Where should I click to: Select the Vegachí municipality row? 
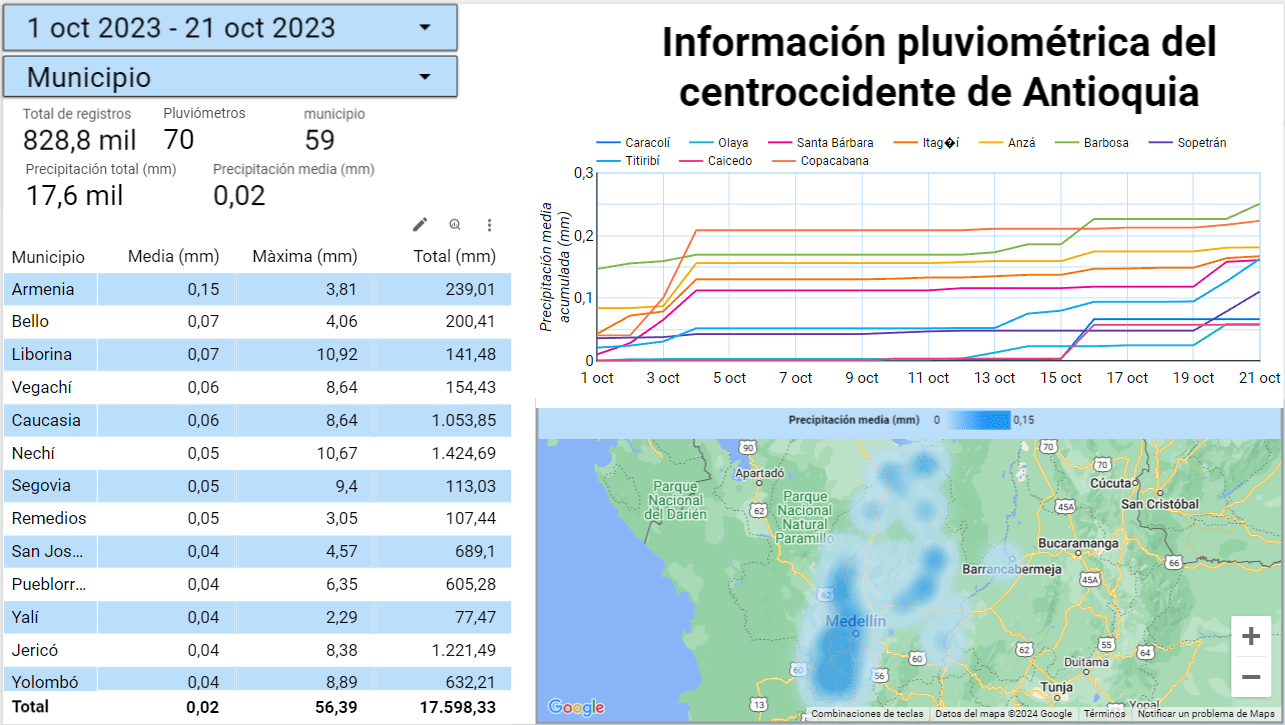(257, 387)
